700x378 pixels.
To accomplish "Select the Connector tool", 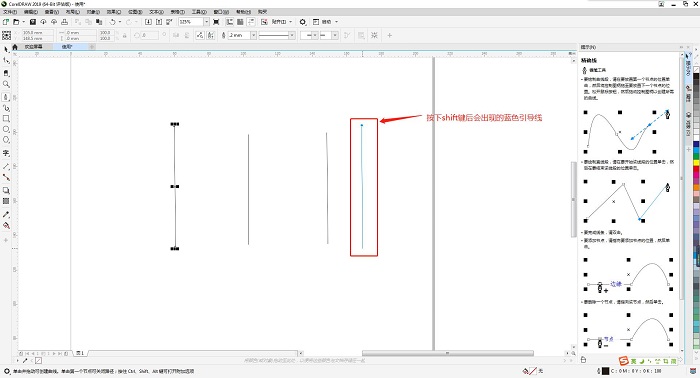I will click(x=6, y=177).
